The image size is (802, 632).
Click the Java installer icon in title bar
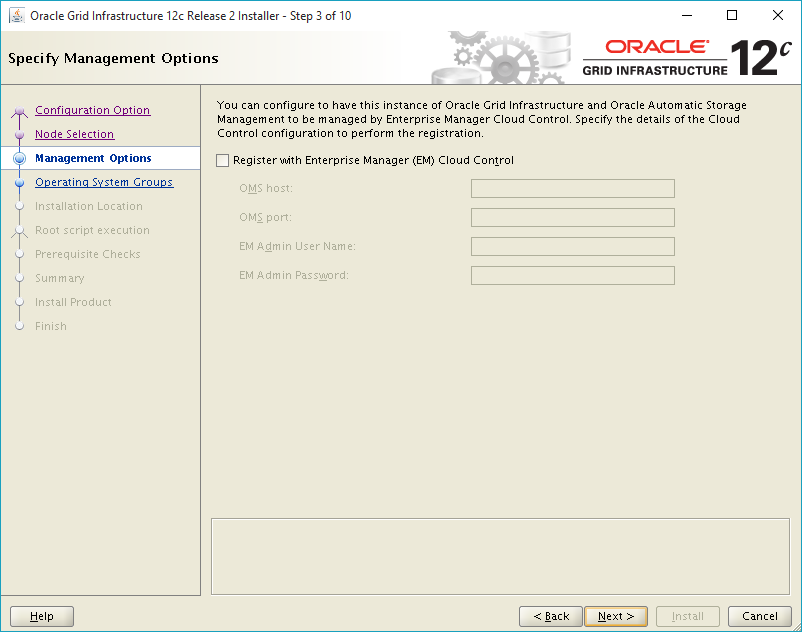[17, 16]
